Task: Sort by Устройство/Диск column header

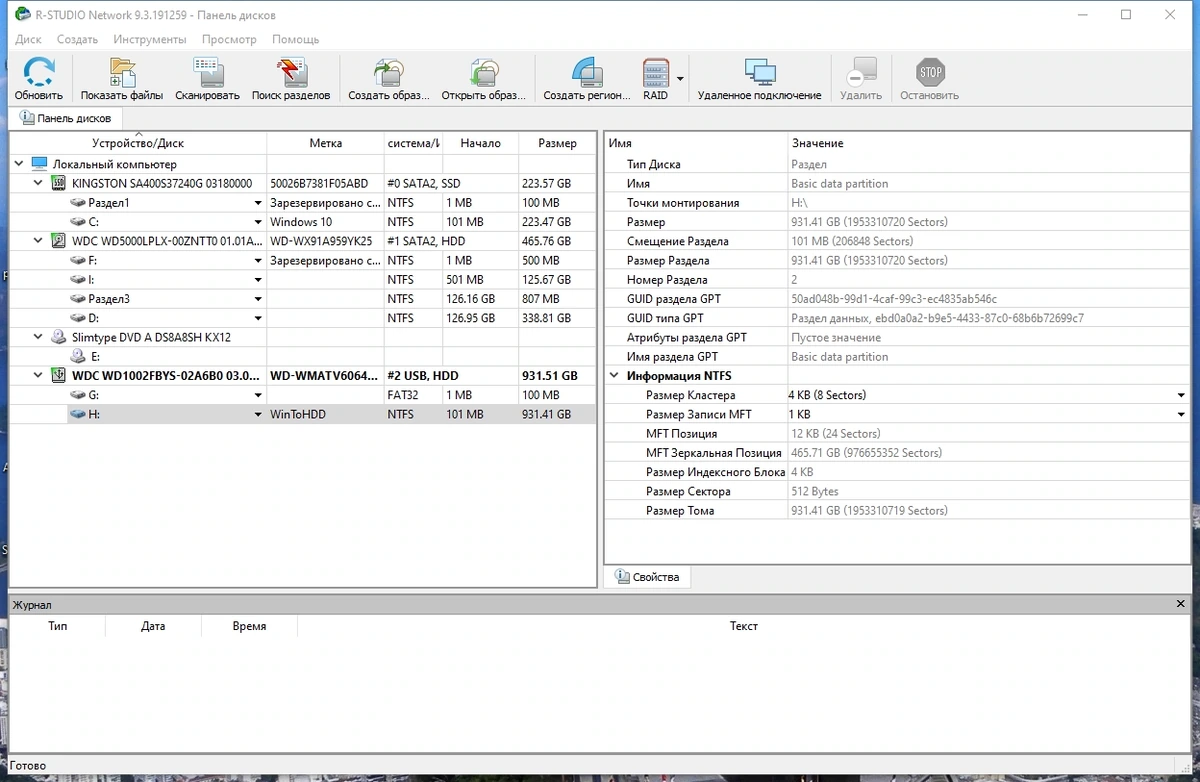Action: pyautogui.click(x=138, y=143)
